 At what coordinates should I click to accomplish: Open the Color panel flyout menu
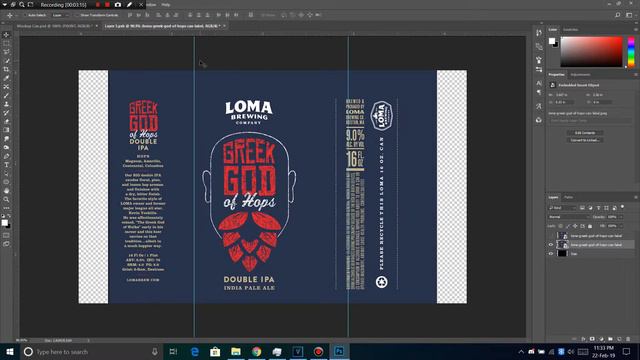pos(636,29)
